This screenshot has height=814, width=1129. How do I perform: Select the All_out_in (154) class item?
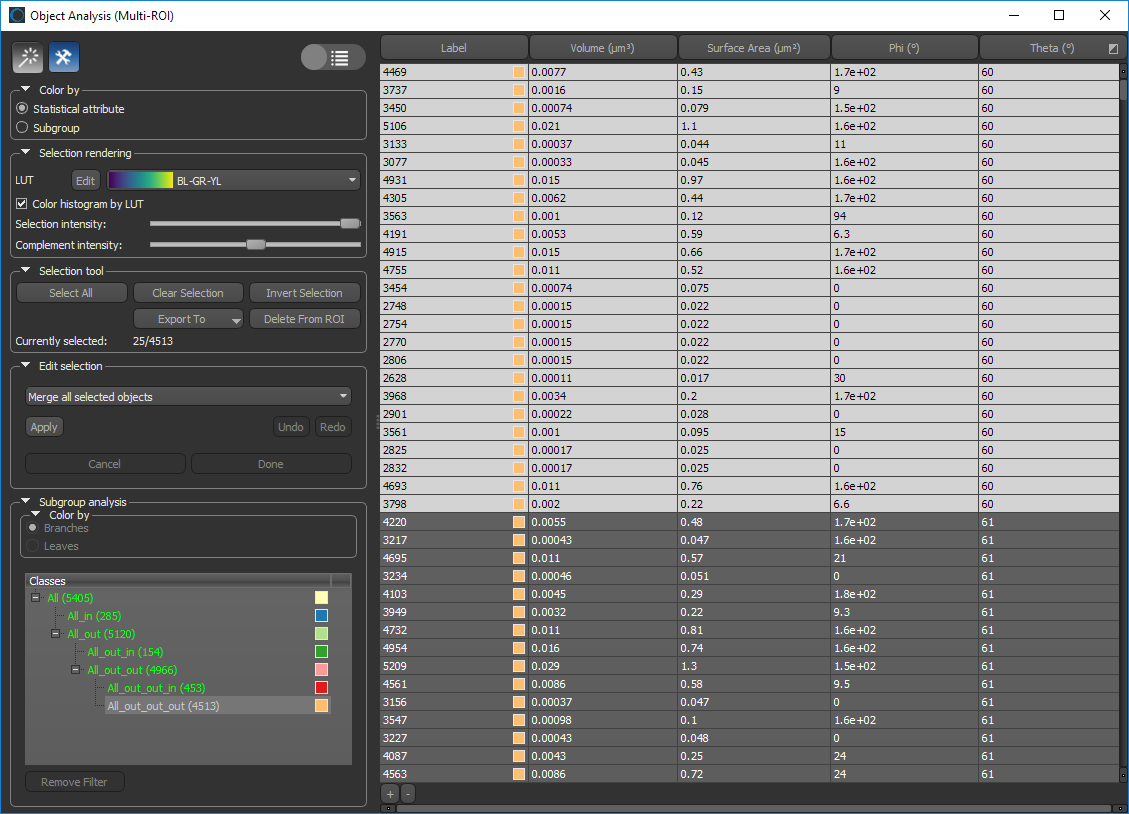[124, 652]
